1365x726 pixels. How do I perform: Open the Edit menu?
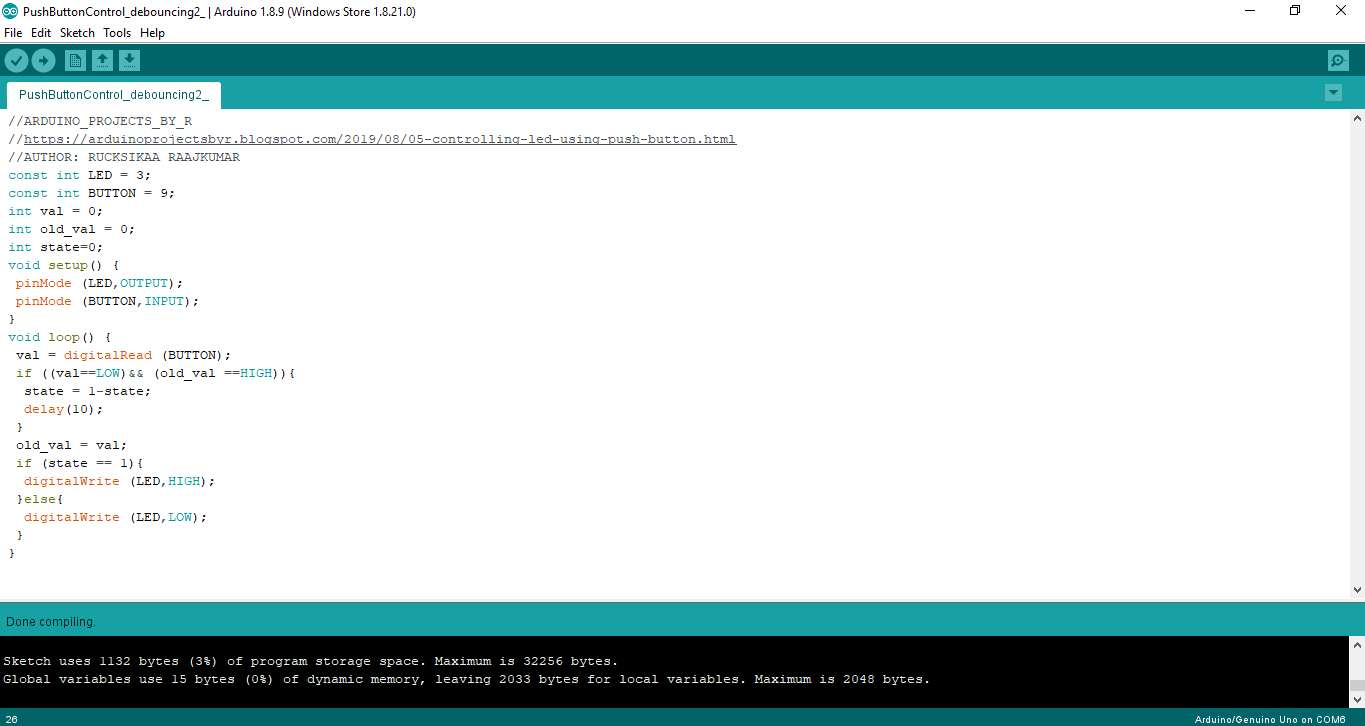(x=41, y=32)
